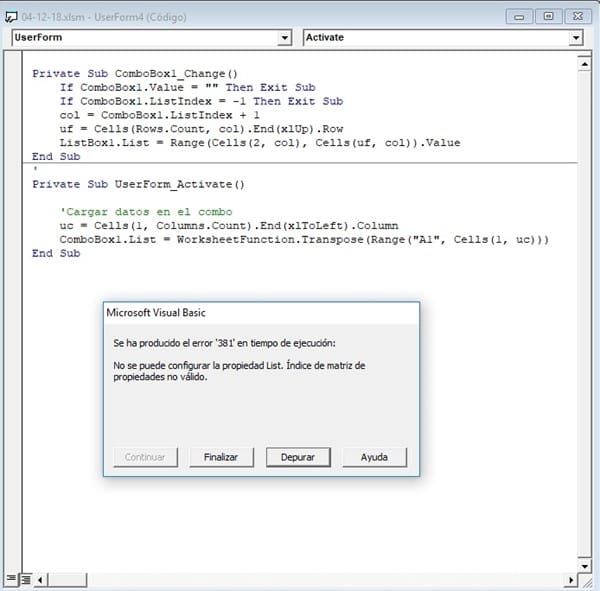Open the UserForm object dropdown

coord(284,38)
